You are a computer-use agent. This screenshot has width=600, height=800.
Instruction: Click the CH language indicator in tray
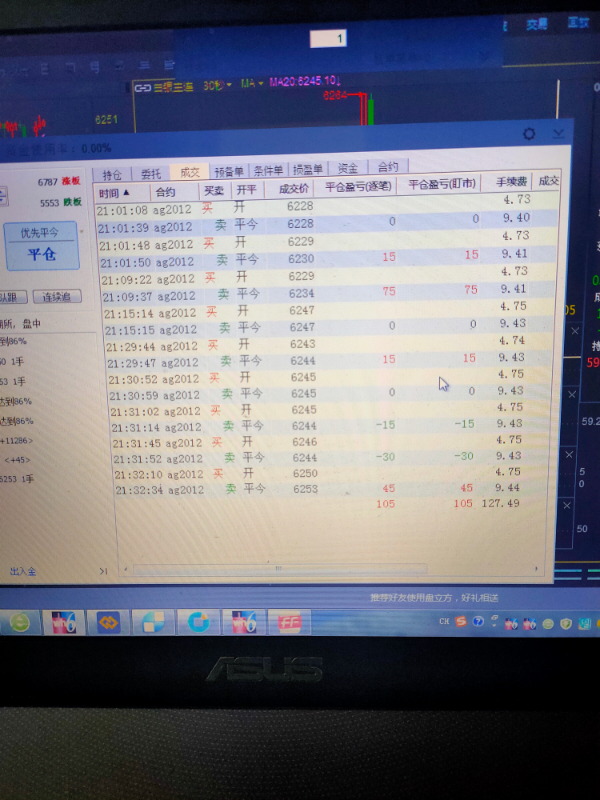[x=444, y=621]
